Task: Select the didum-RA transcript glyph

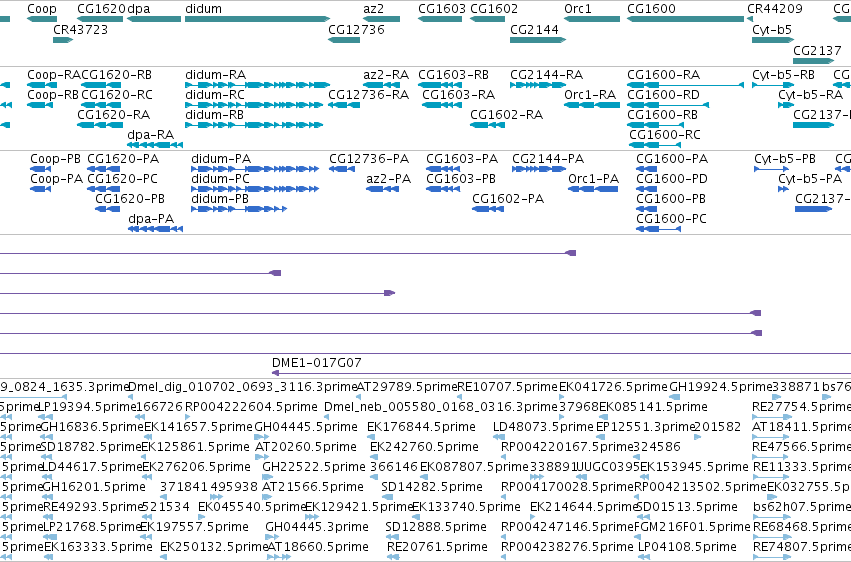Action: coord(257,85)
